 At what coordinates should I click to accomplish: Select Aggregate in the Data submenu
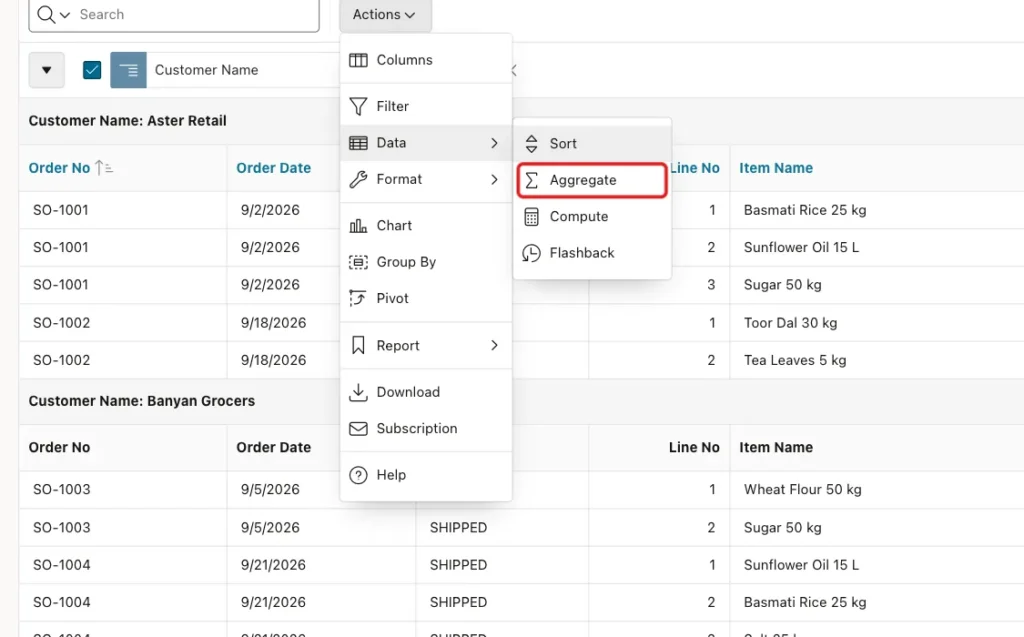point(592,180)
